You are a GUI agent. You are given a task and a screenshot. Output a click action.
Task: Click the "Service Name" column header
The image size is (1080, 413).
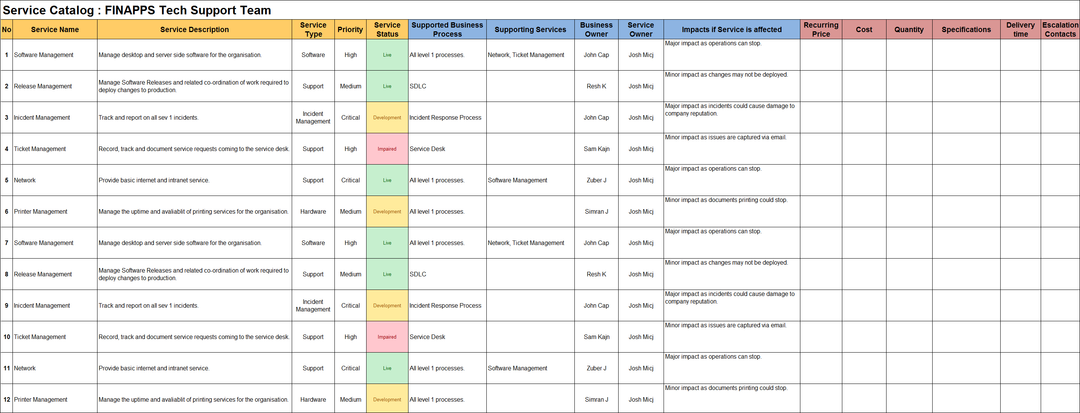tap(55, 30)
